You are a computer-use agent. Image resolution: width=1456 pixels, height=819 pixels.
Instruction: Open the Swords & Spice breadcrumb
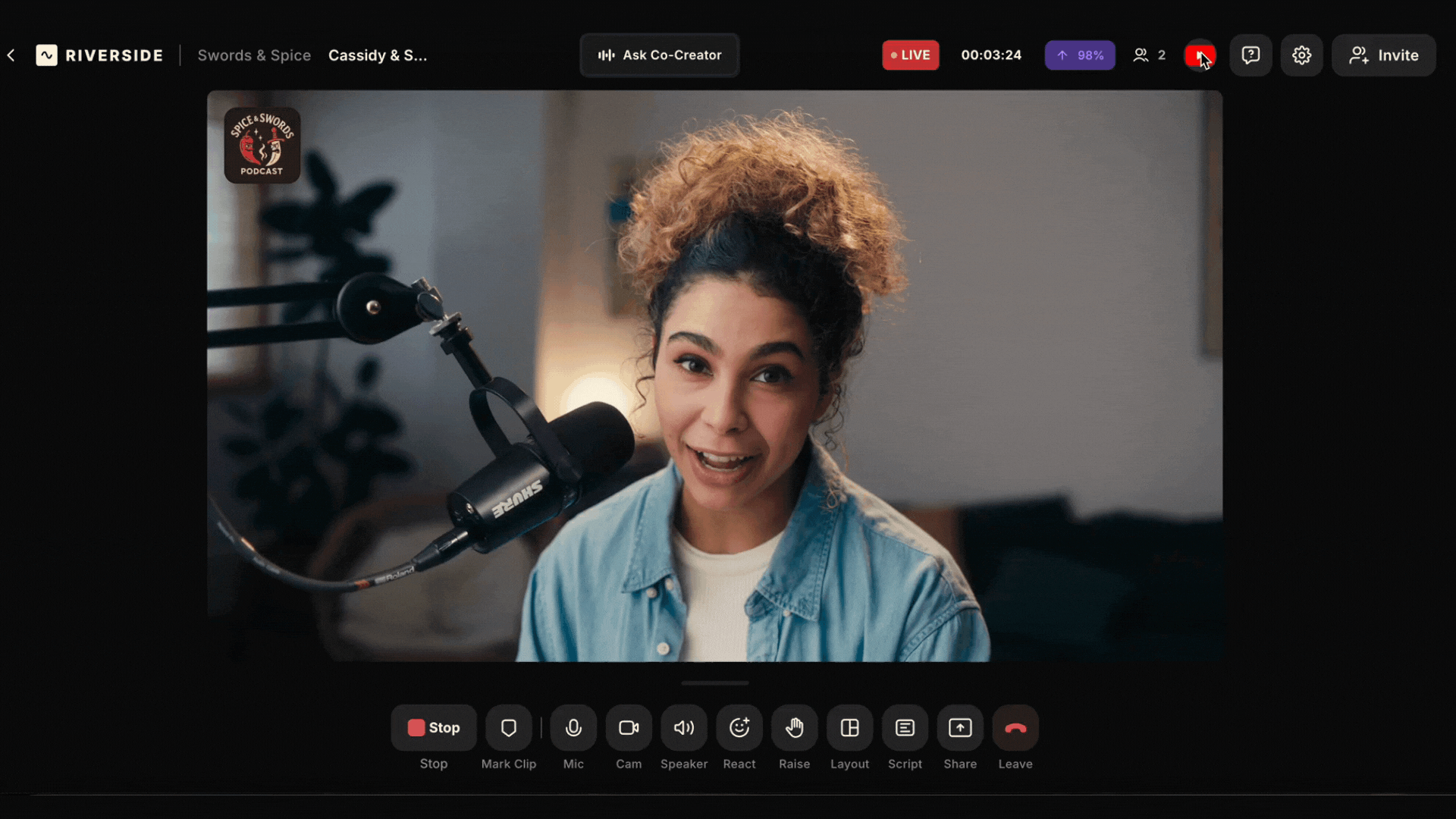[x=254, y=55]
